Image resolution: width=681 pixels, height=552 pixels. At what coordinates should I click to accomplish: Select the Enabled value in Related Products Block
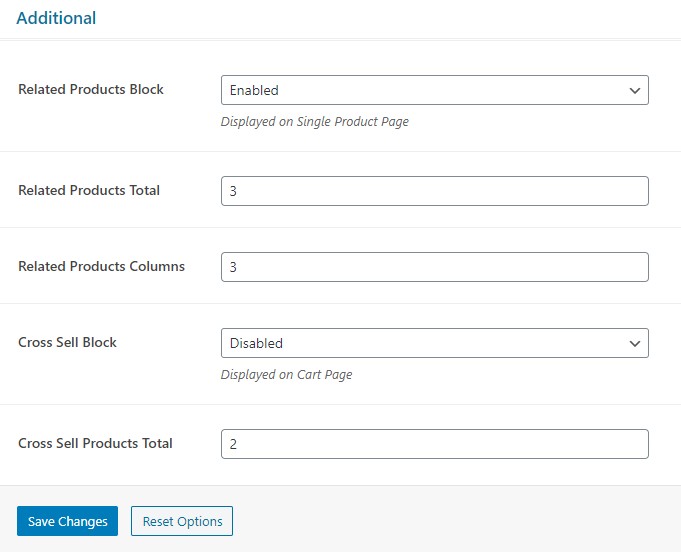pyautogui.click(x=254, y=90)
